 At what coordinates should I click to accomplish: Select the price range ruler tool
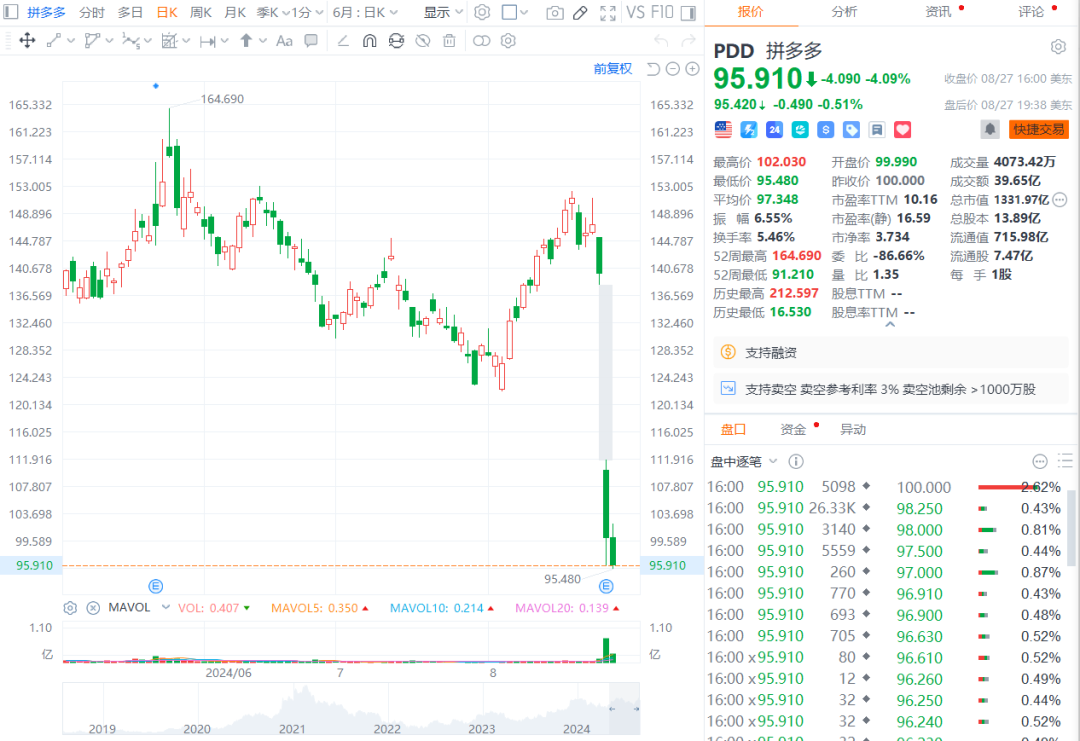[207, 41]
